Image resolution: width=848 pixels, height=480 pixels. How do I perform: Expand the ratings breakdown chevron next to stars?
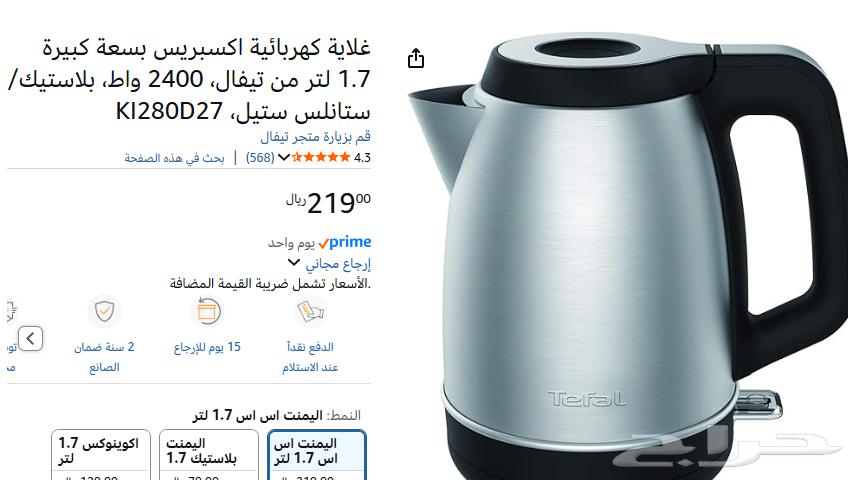284,157
